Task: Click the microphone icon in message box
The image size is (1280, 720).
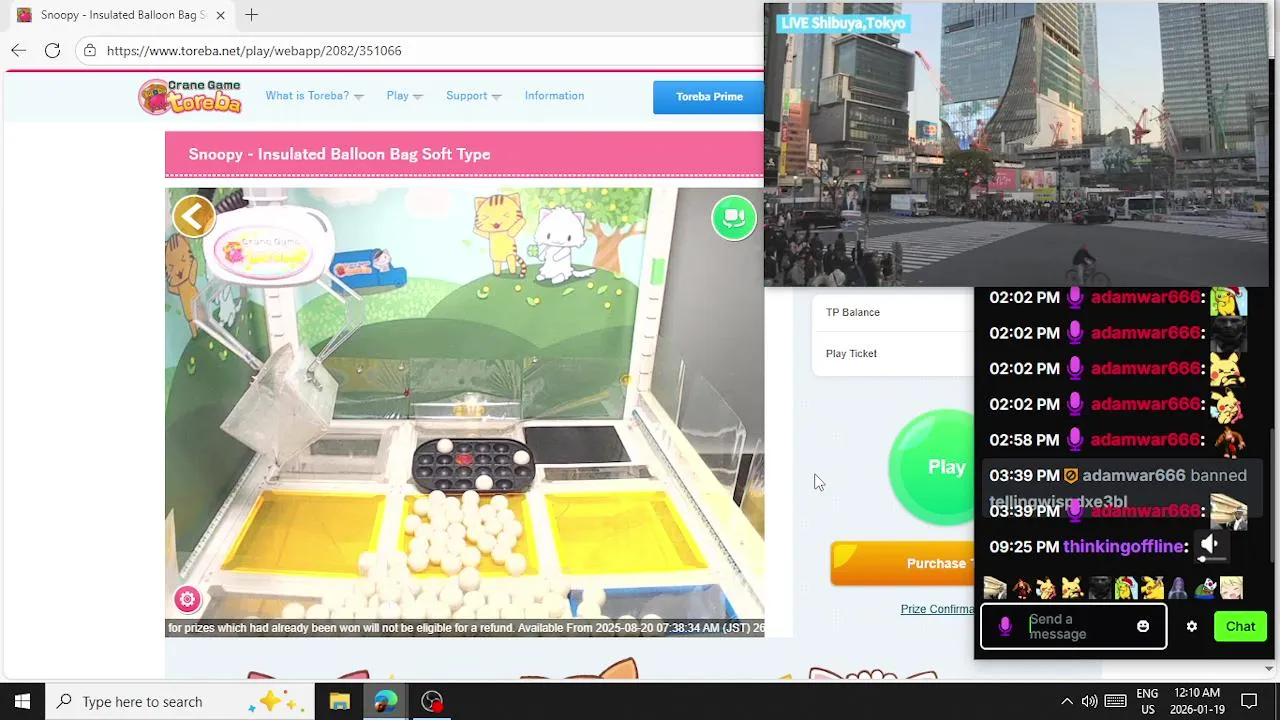Action: pyautogui.click(x=1005, y=626)
